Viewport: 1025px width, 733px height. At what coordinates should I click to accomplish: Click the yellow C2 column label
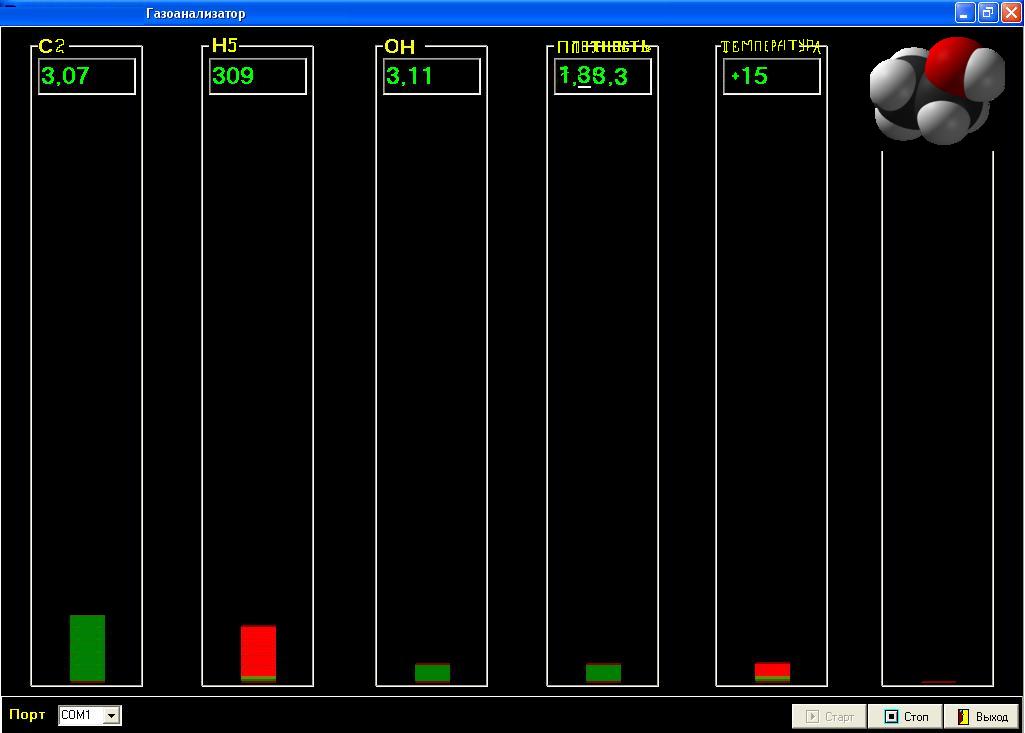[x=52, y=46]
